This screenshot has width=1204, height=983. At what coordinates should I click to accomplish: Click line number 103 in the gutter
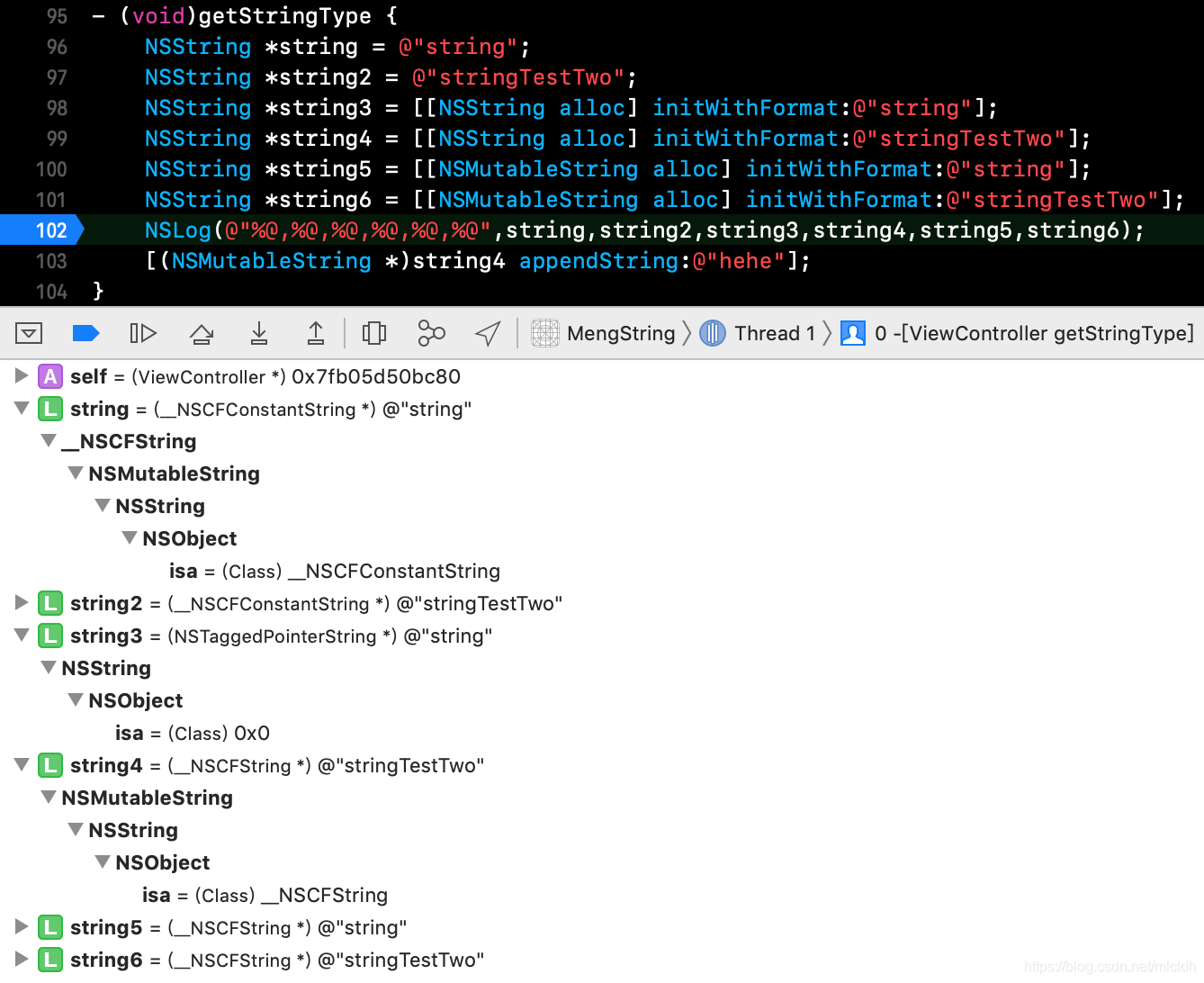(51, 261)
